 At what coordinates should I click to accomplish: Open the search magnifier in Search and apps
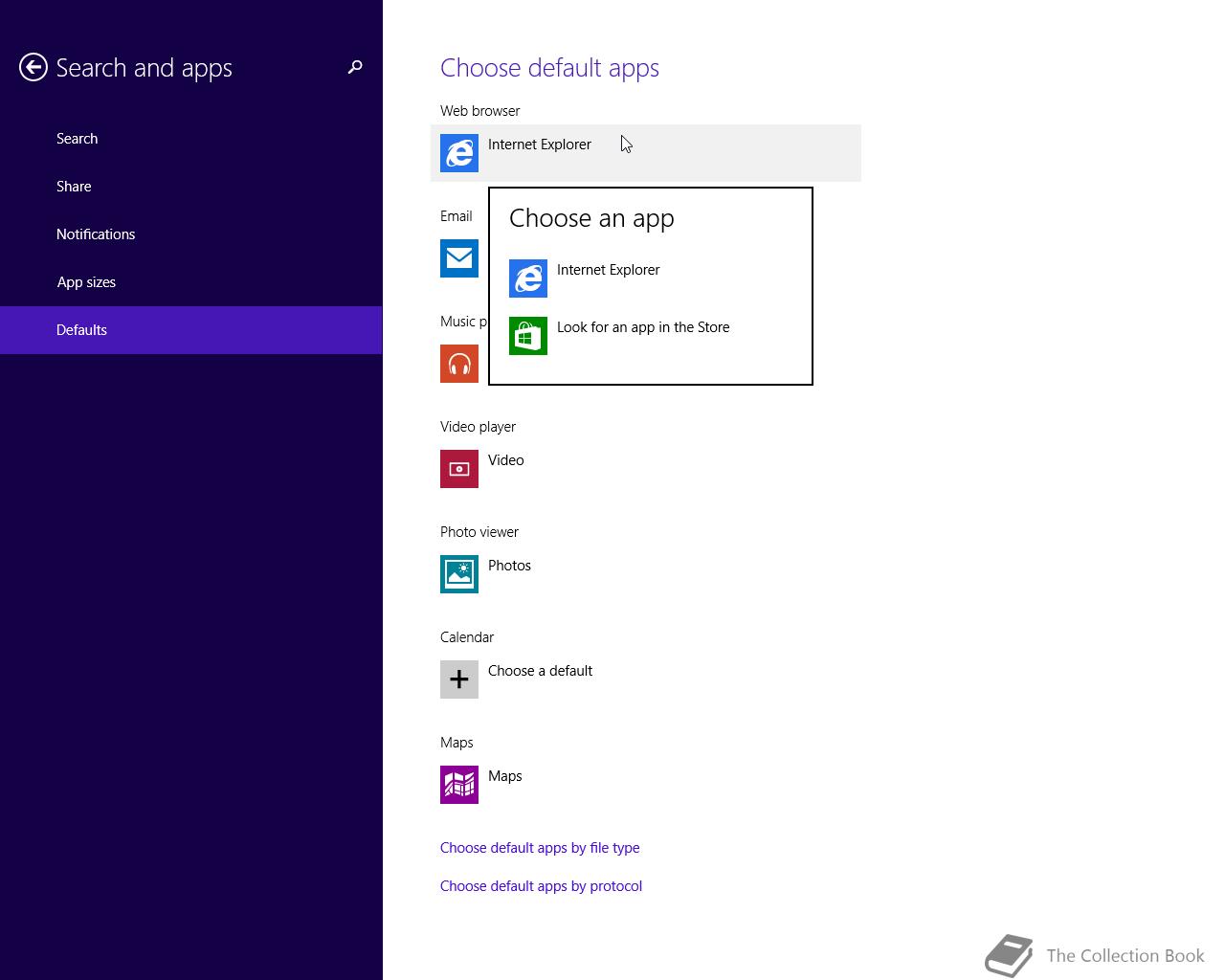click(355, 67)
